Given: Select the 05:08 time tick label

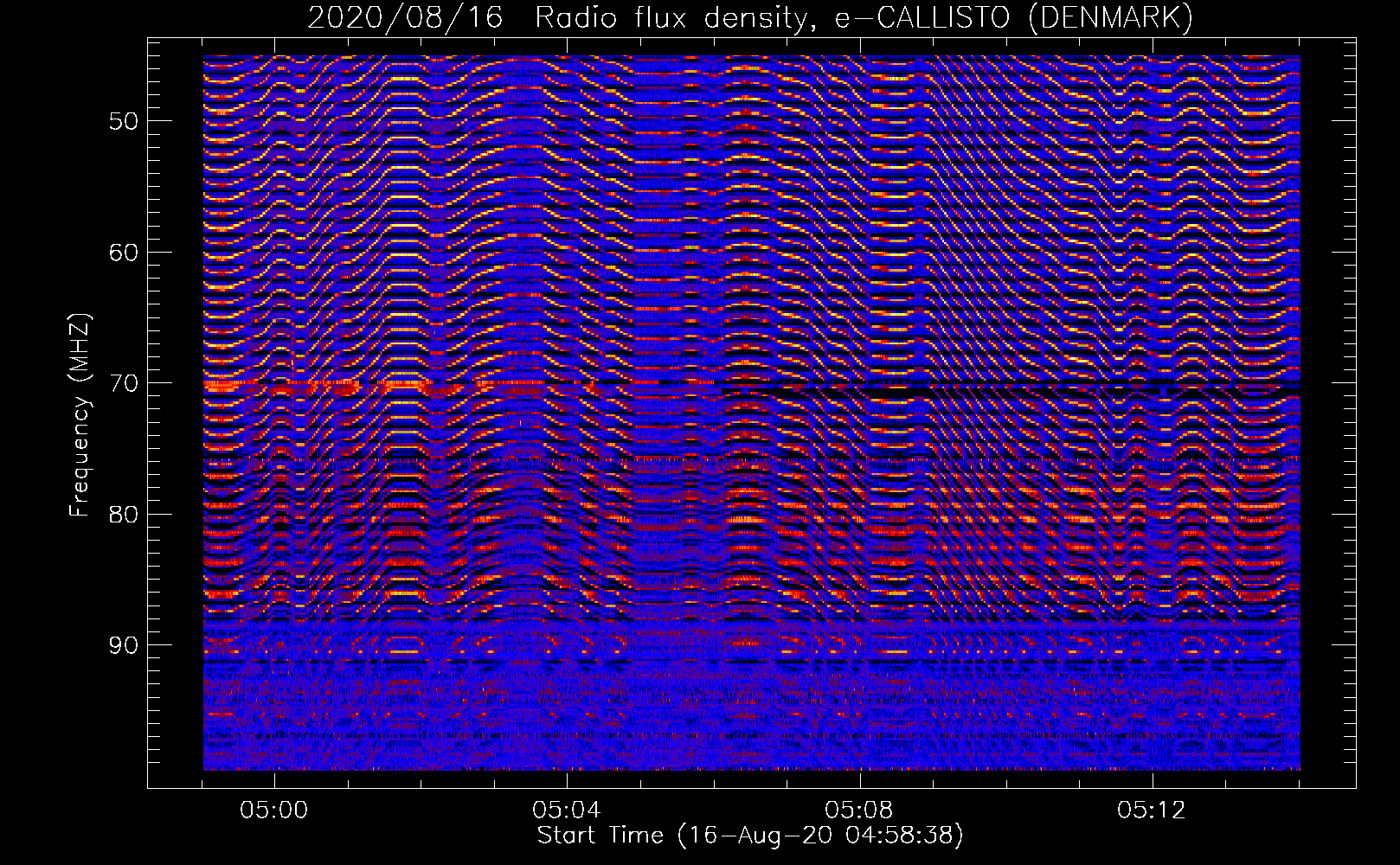Looking at the screenshot, I should click(x=859, y=811).
